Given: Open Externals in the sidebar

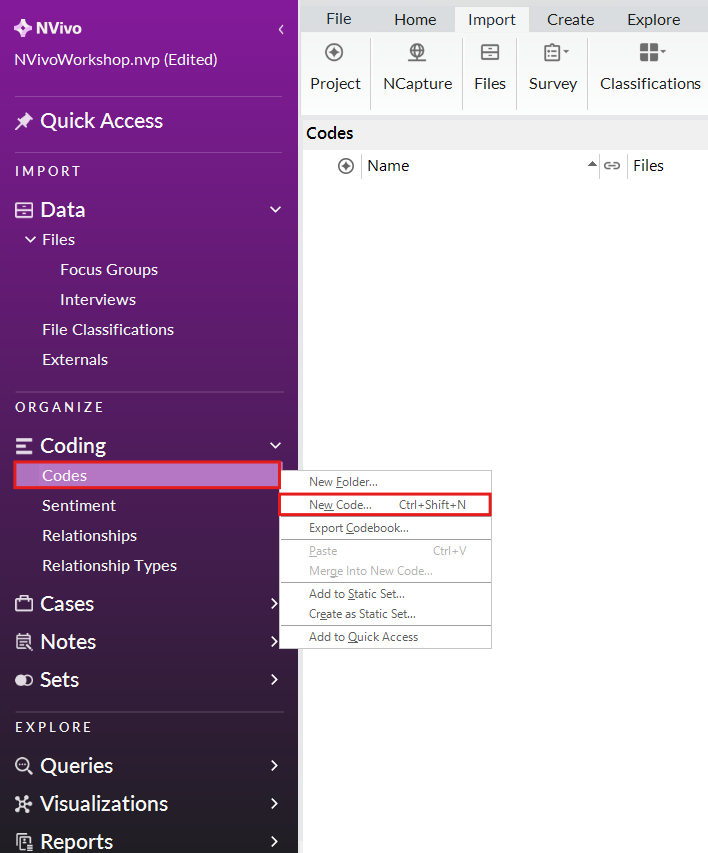Looking at the screenshot, I should pyautogui.click(x=75, y=360).
